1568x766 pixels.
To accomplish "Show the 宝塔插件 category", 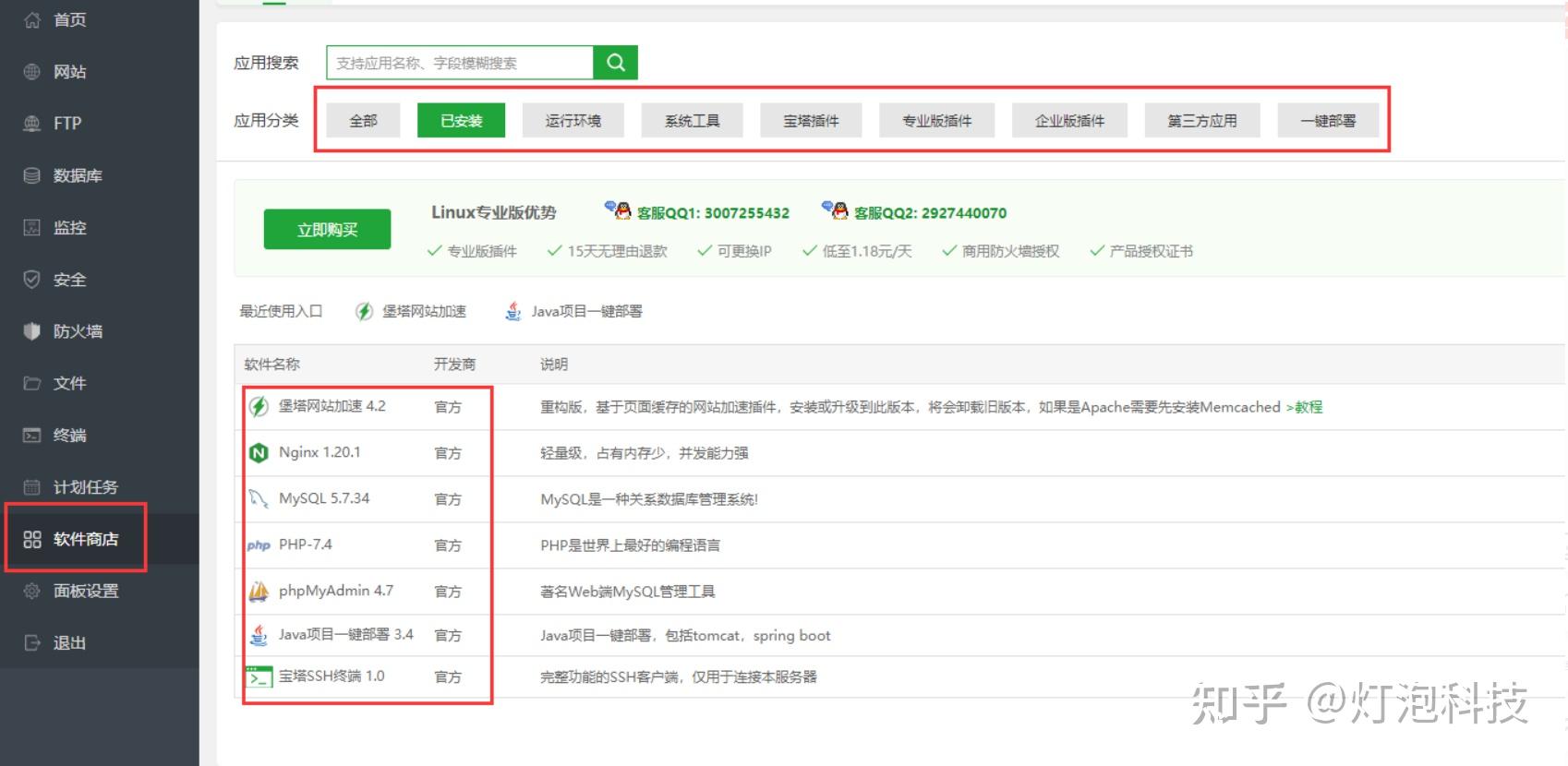I will click(x=811, y=120).
